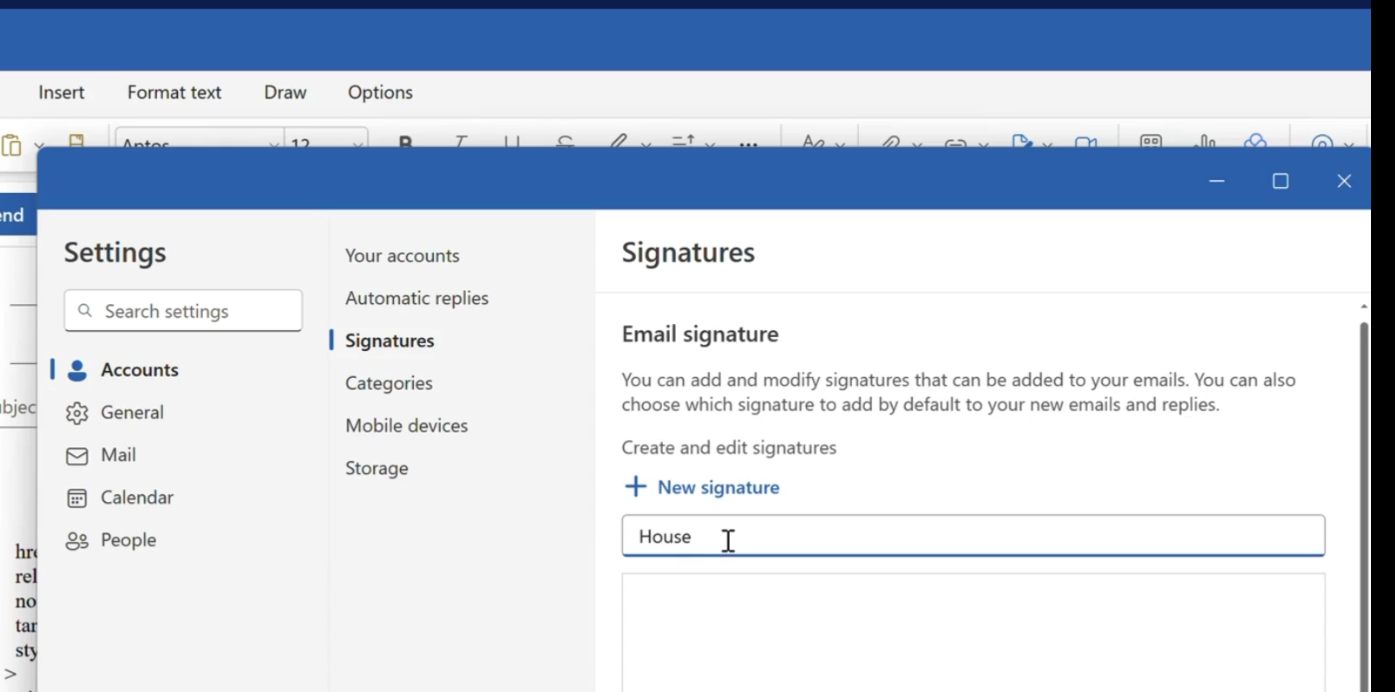Open Storage settings page
1395x692 pixels.
click(x=377, y=468)
